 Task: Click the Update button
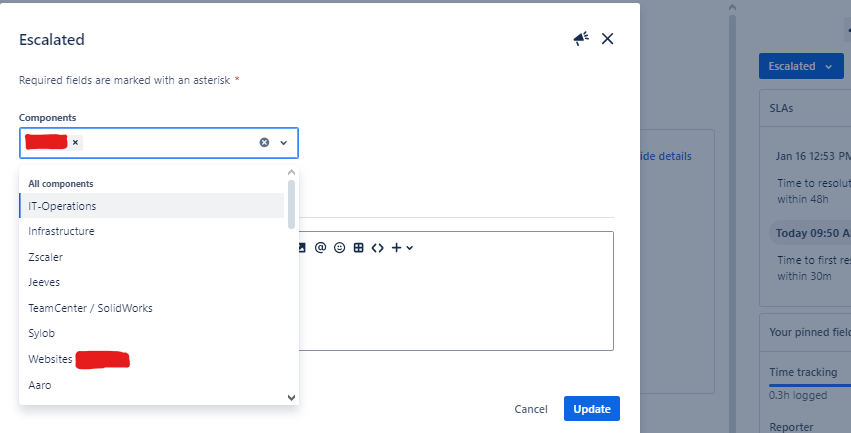coord(592,409)
